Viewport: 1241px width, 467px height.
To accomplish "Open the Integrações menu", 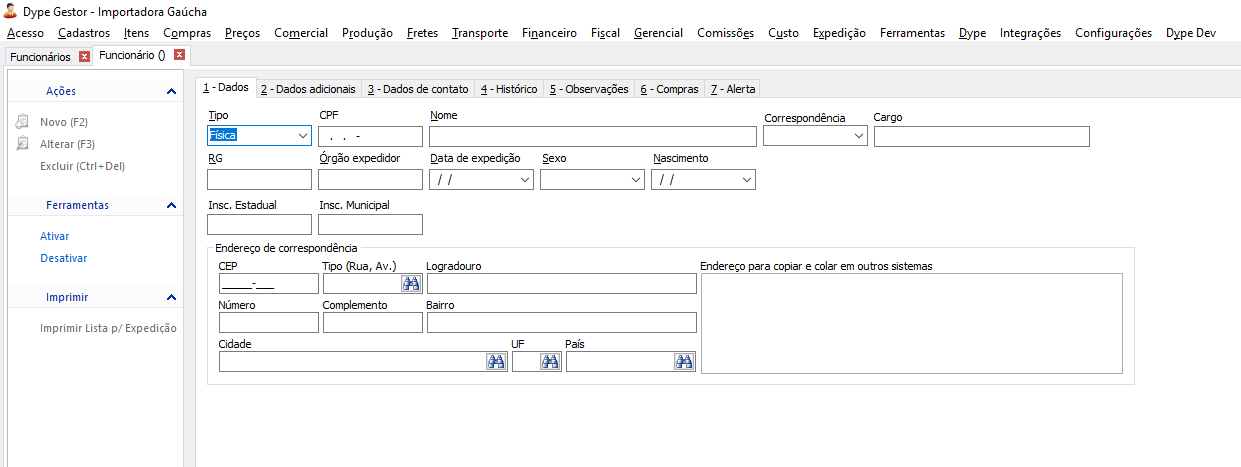I will (x=1030, y=33).
